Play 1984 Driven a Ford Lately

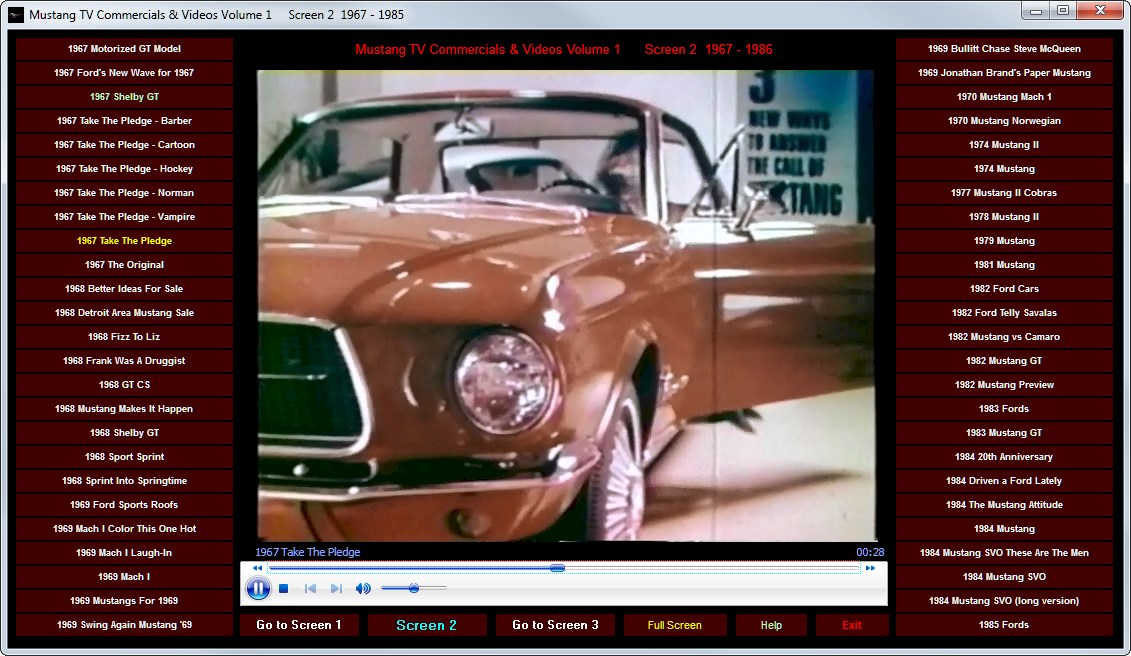[x=1004, y=481]
